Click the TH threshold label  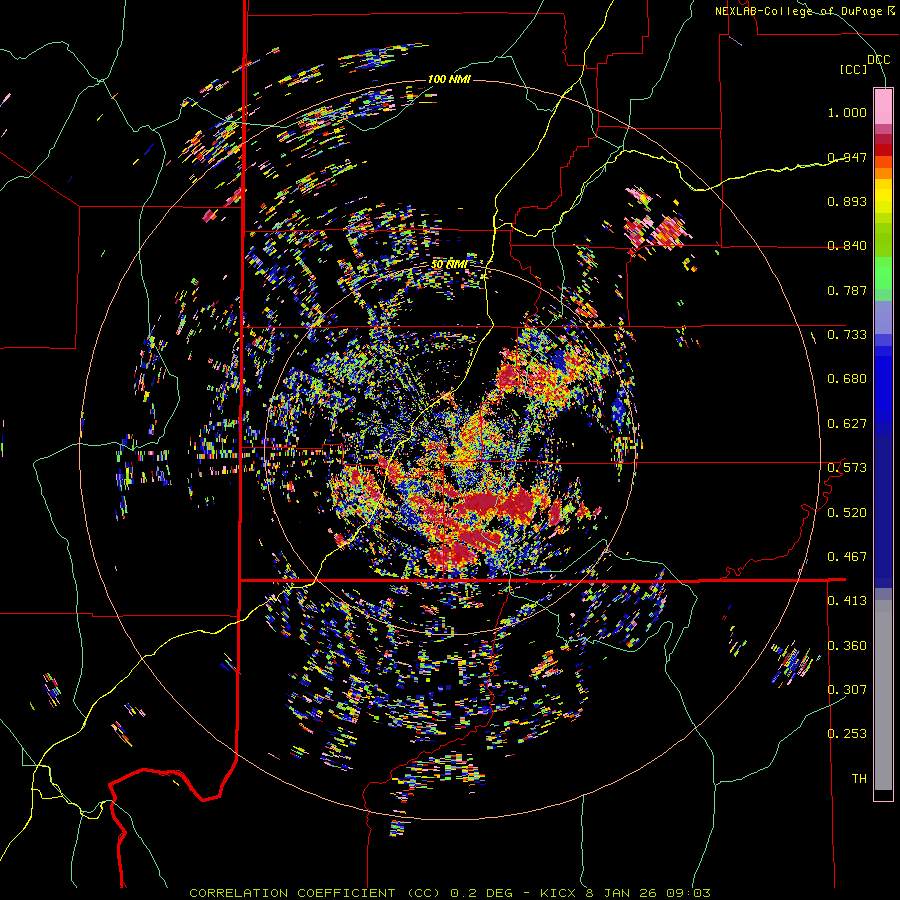pos(859,779)
